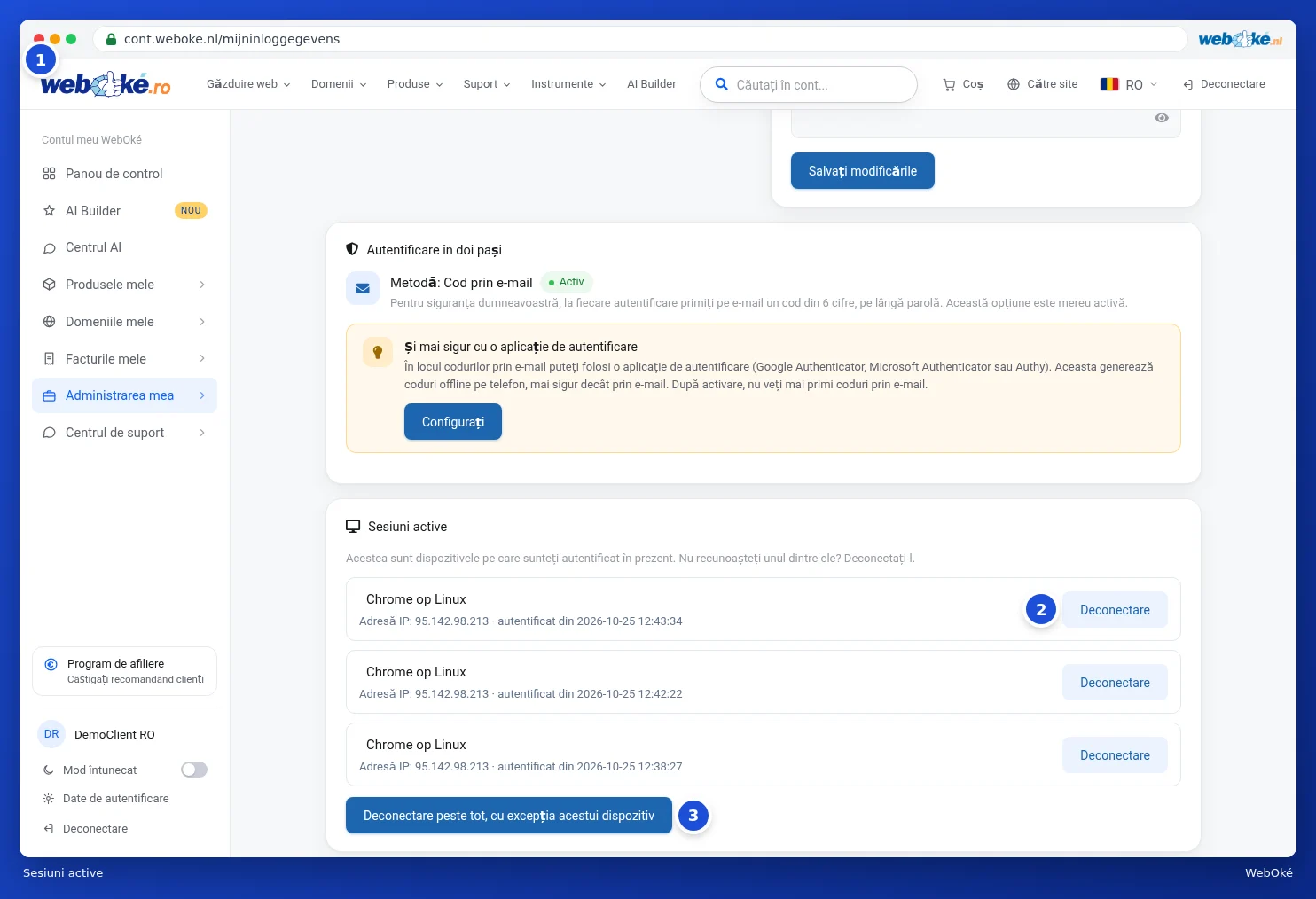This screenshot has width=1316, height=899.
Task: Click the search magnifier icon
Action: click(x=722, y=84)
